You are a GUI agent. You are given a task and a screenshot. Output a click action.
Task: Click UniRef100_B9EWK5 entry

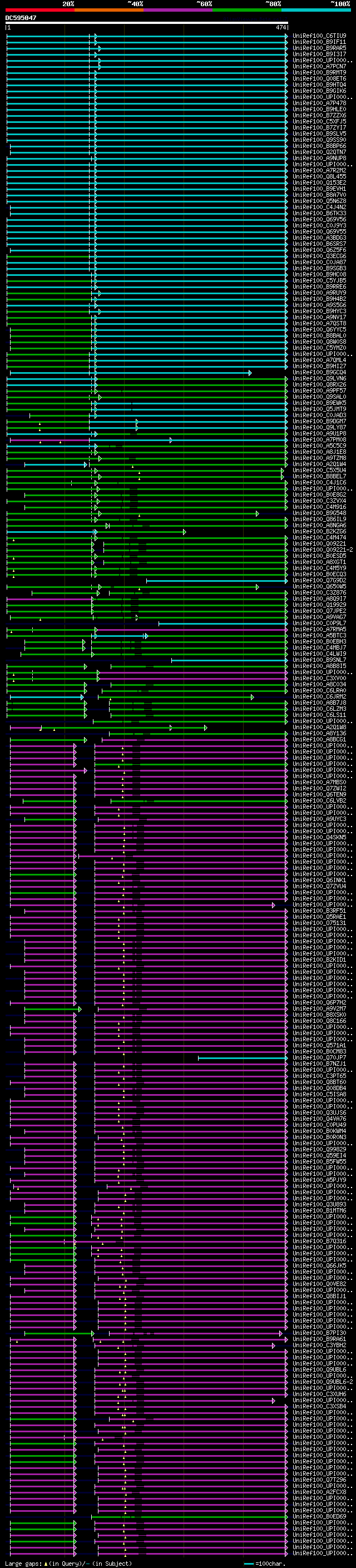tap(319, 403)
